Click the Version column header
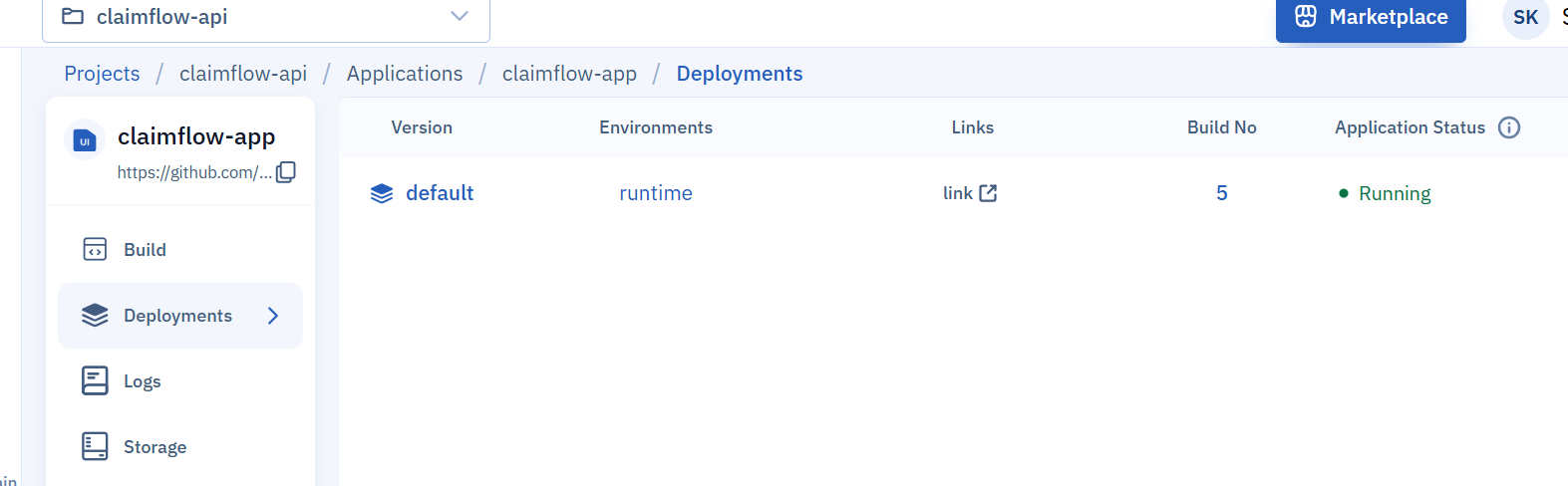This screenshot has height=486, width=1568. pyautogui.click(x=422, y=127)
